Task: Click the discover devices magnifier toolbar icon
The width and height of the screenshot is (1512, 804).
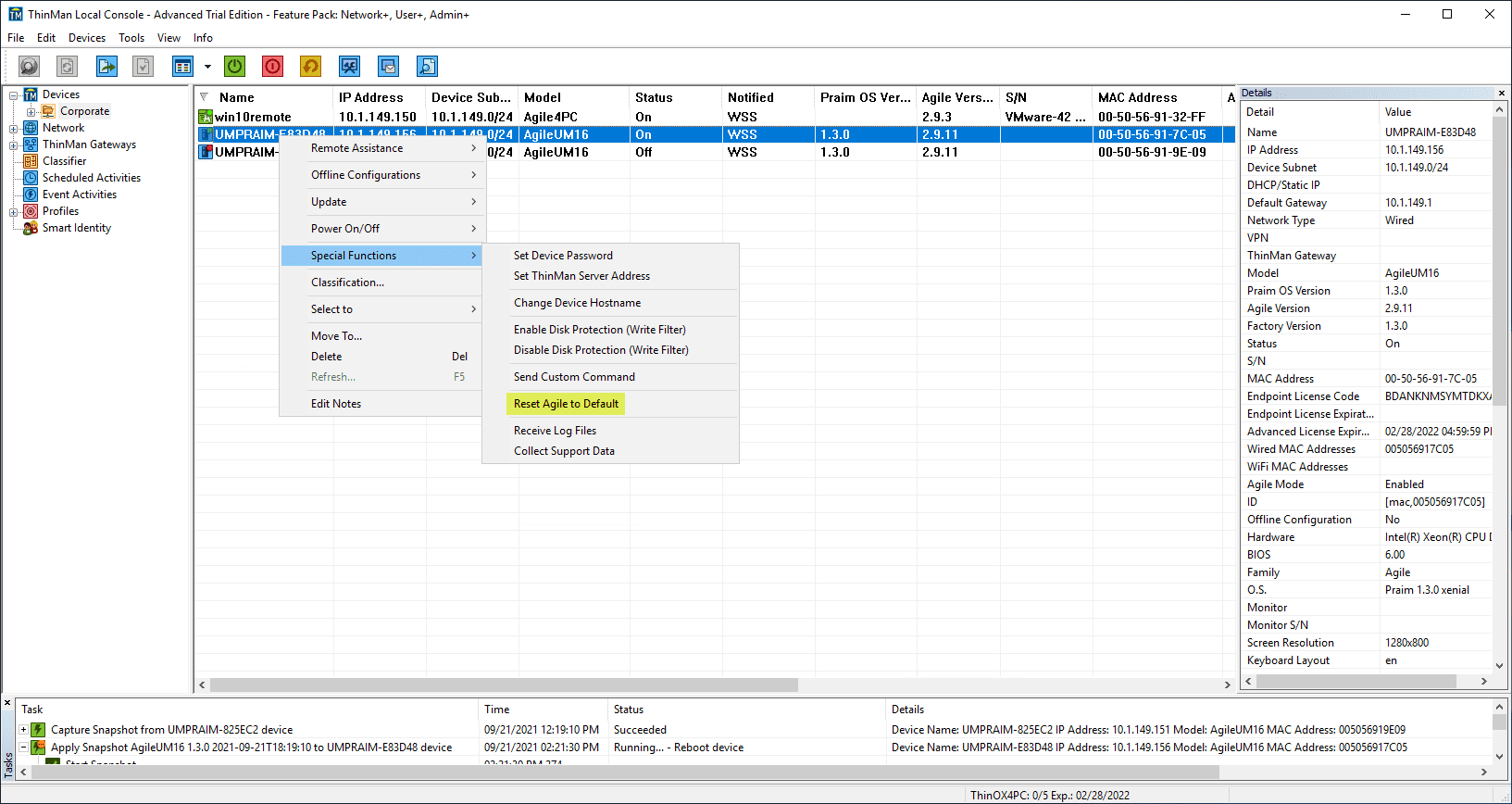Action: pos(30,66)
